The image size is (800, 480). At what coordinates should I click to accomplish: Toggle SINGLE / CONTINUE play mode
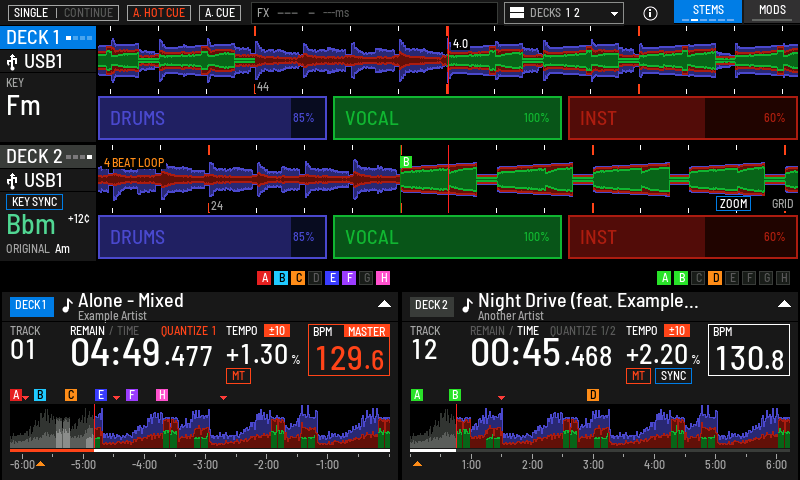pyautogui.click(x=63, y=13)
